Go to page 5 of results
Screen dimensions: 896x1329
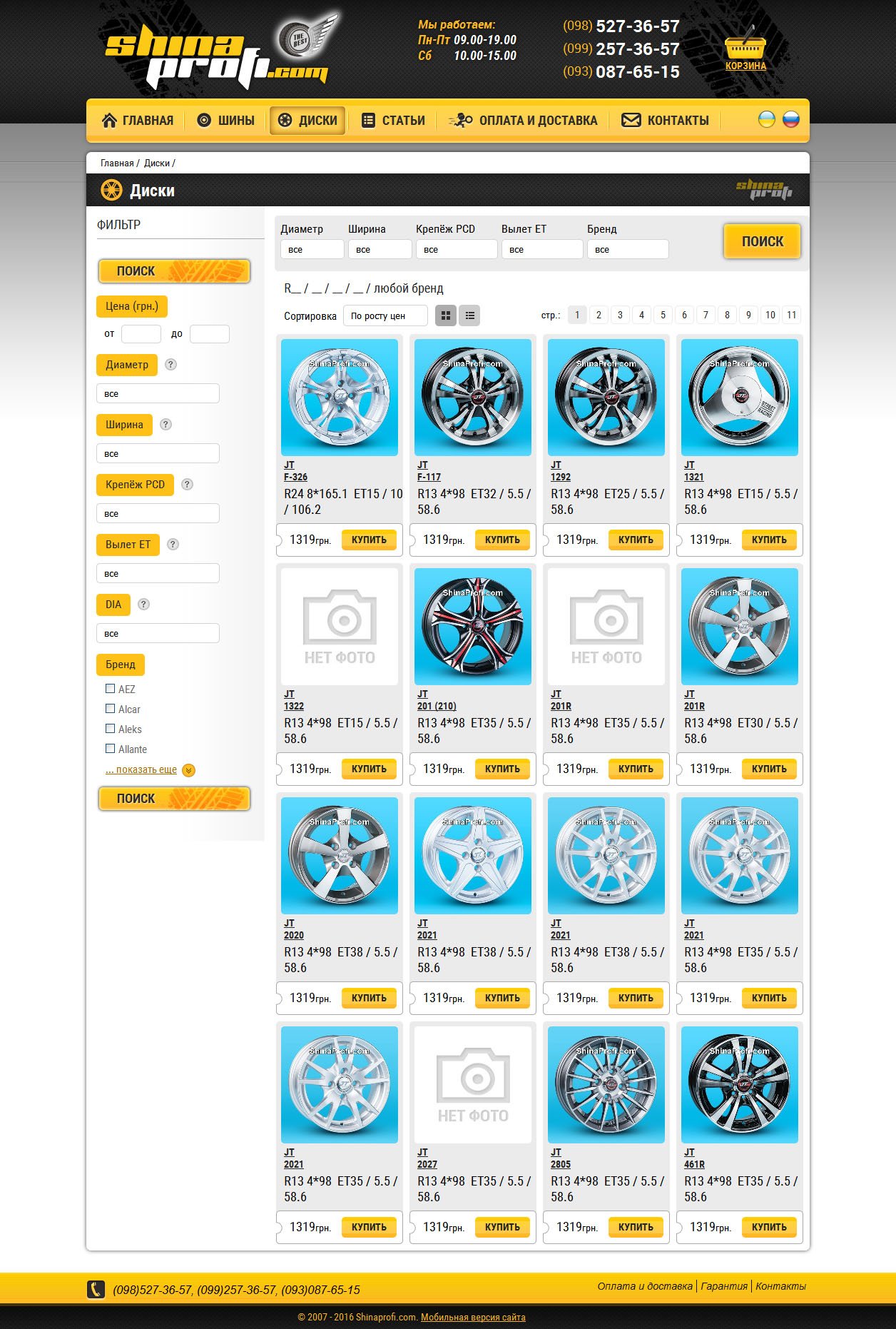pyautogui.click(x=663, y=315)
